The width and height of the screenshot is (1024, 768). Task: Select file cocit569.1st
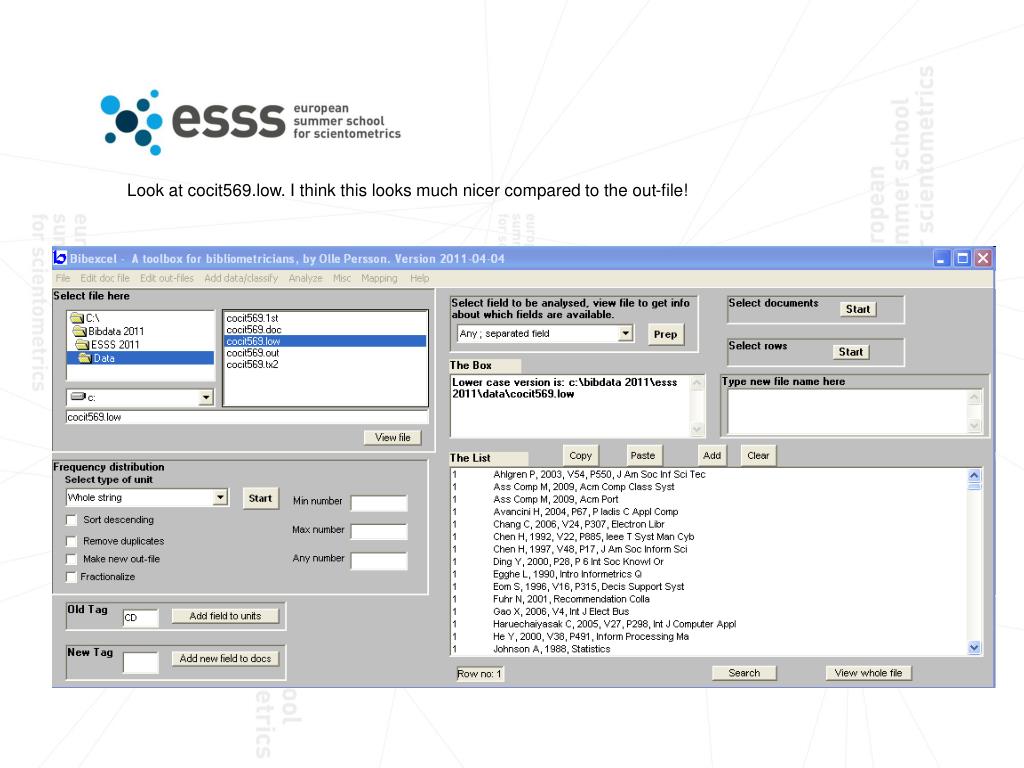[x=252, y=318]
